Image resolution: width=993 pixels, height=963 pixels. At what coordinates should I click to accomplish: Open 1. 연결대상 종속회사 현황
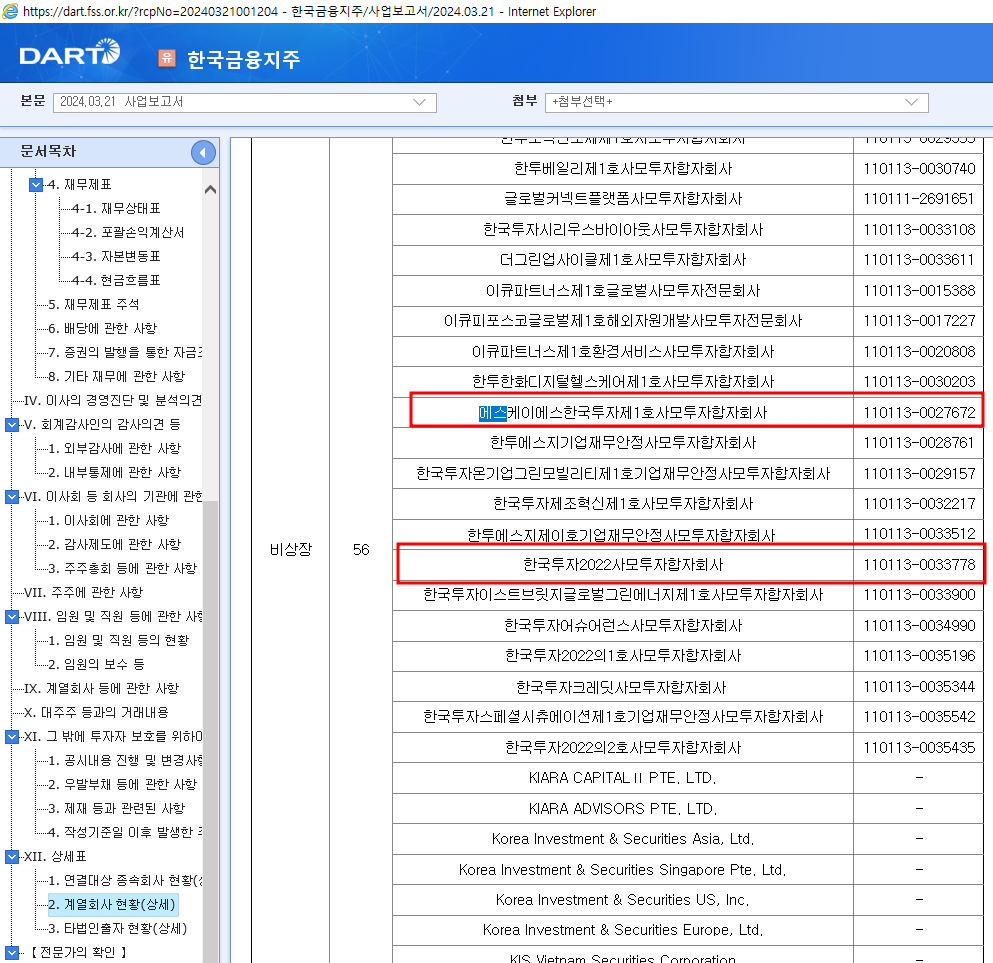point(125,881)
